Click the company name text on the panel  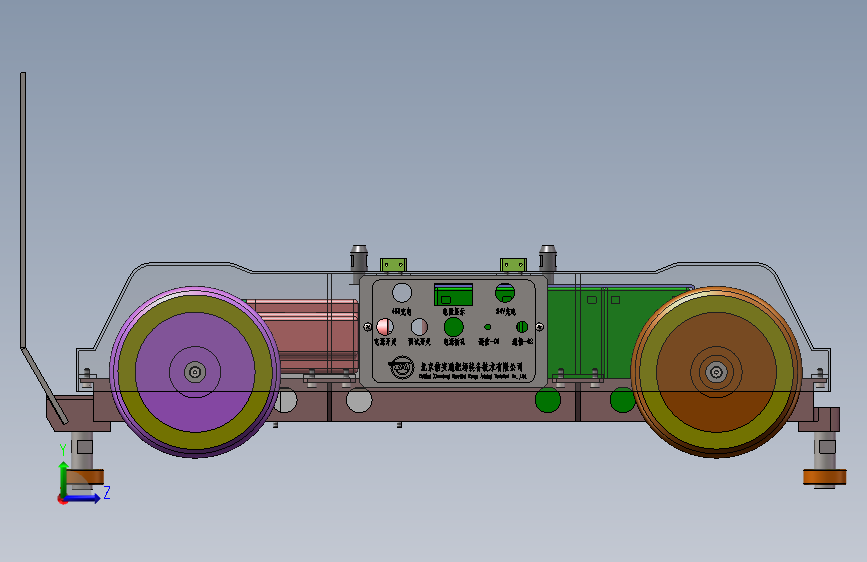tap(472, 366)
